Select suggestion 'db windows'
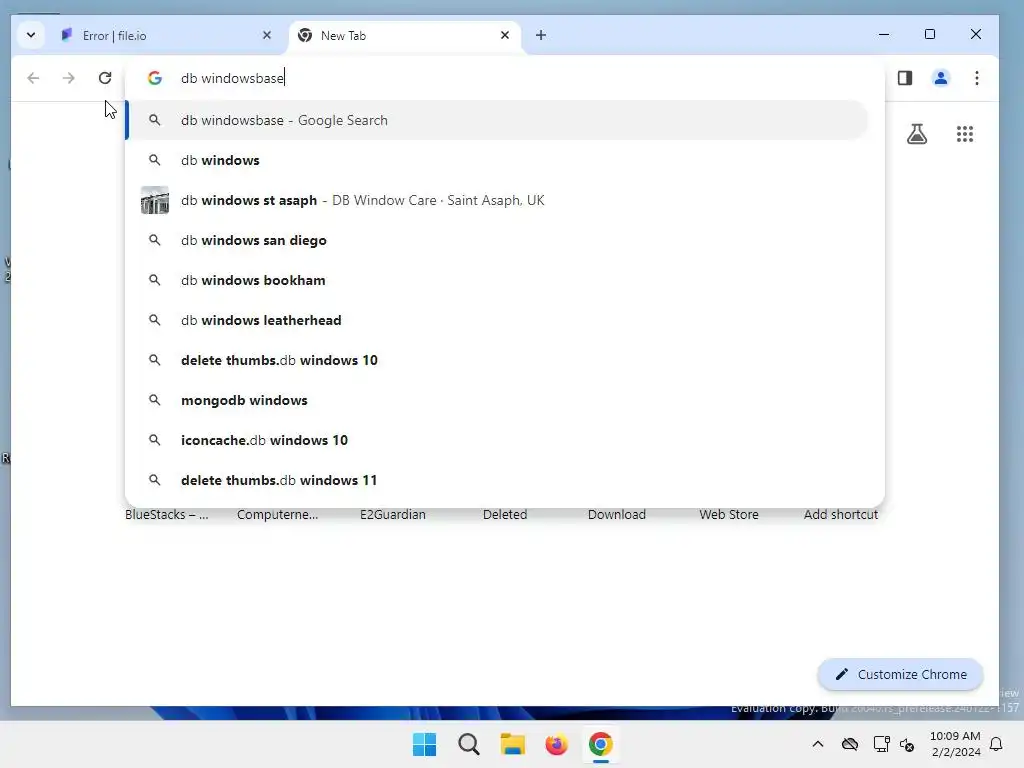 [x=498, y=160]
